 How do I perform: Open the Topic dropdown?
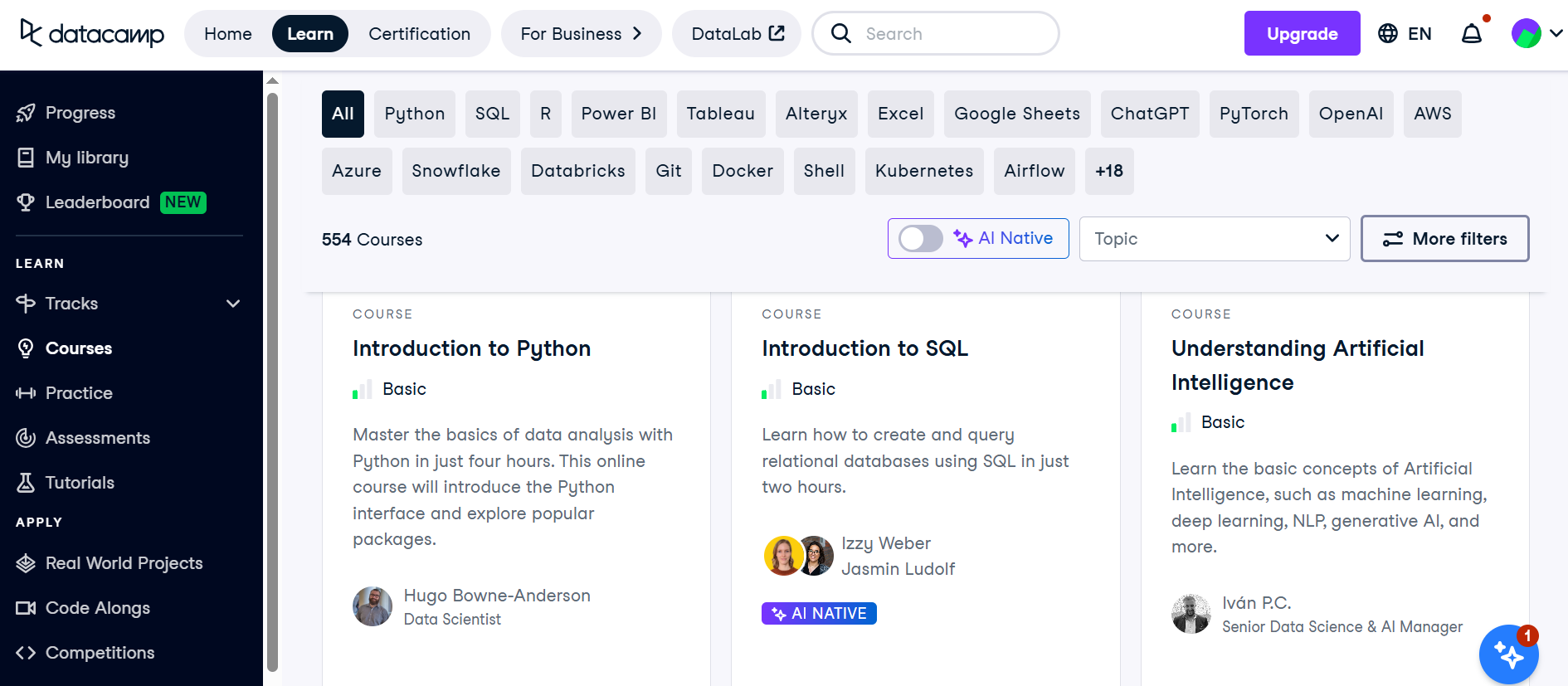(x=1215, y=239)
